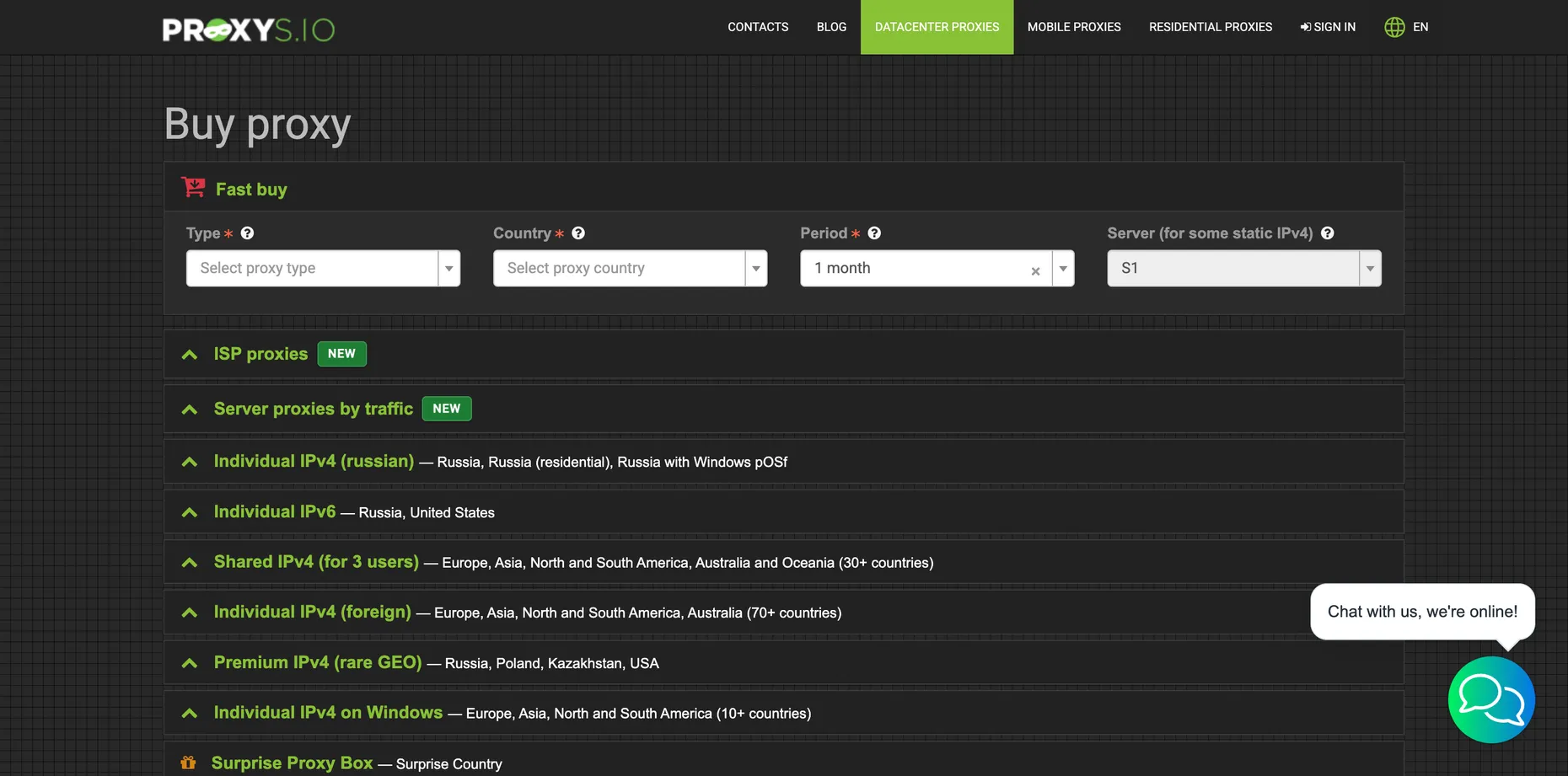
Task: Open Individual IPv4 (russian) heading
Action: 314,461
